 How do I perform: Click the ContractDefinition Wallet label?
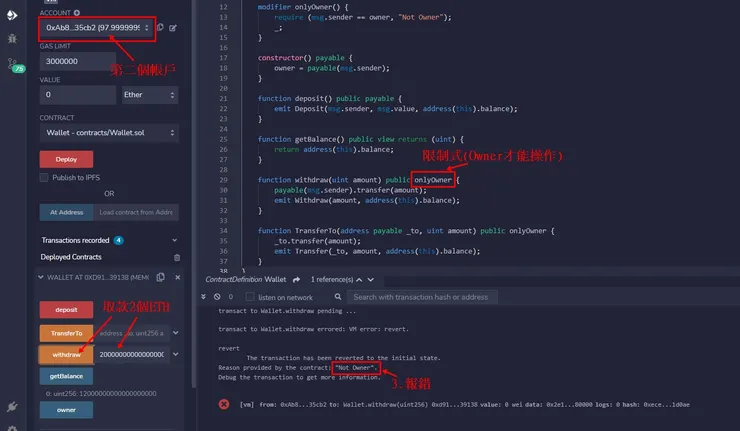(245, 279)
